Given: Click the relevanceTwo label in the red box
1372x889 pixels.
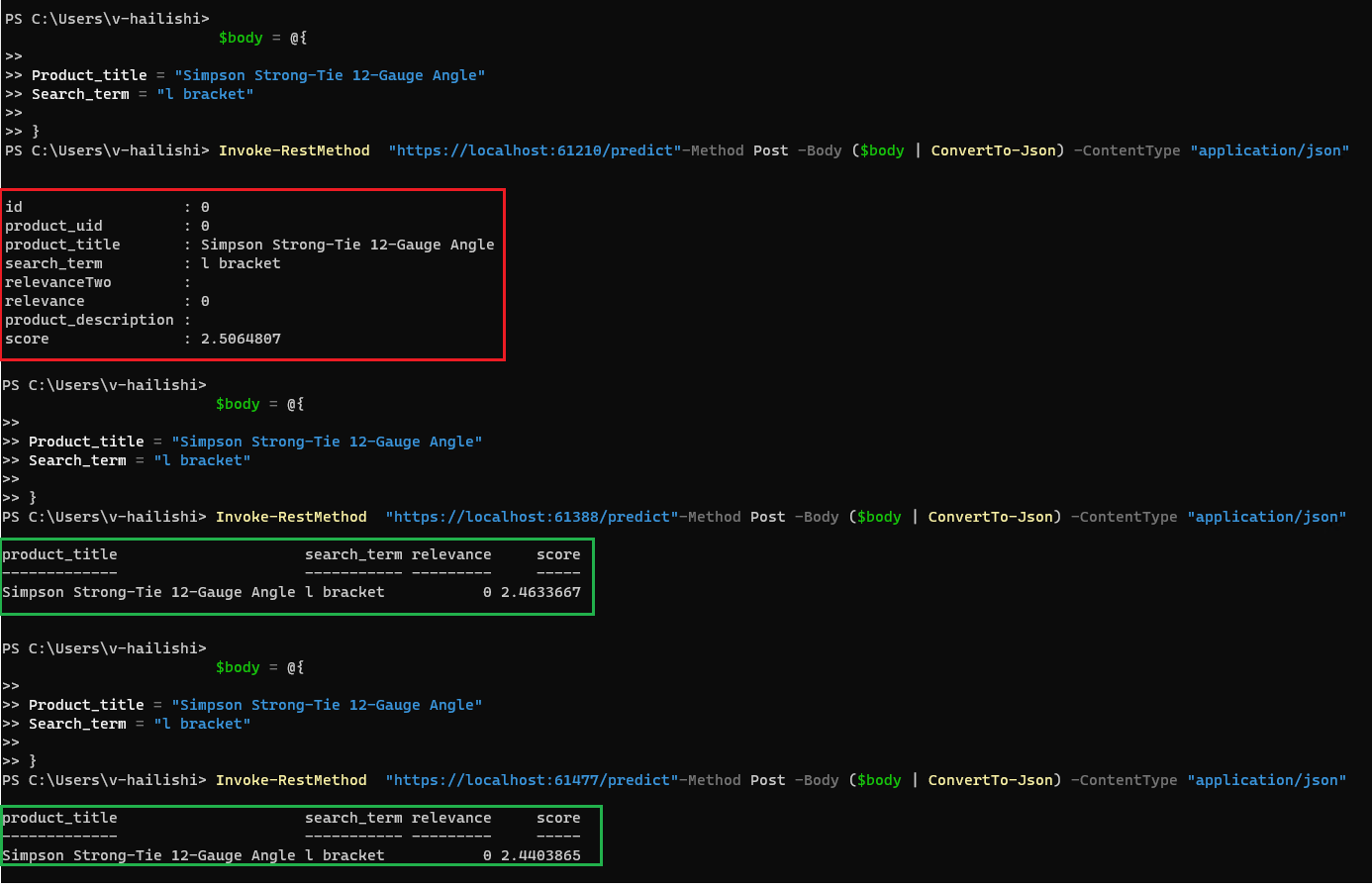Looking at the screenshot, I should [58, 281].
